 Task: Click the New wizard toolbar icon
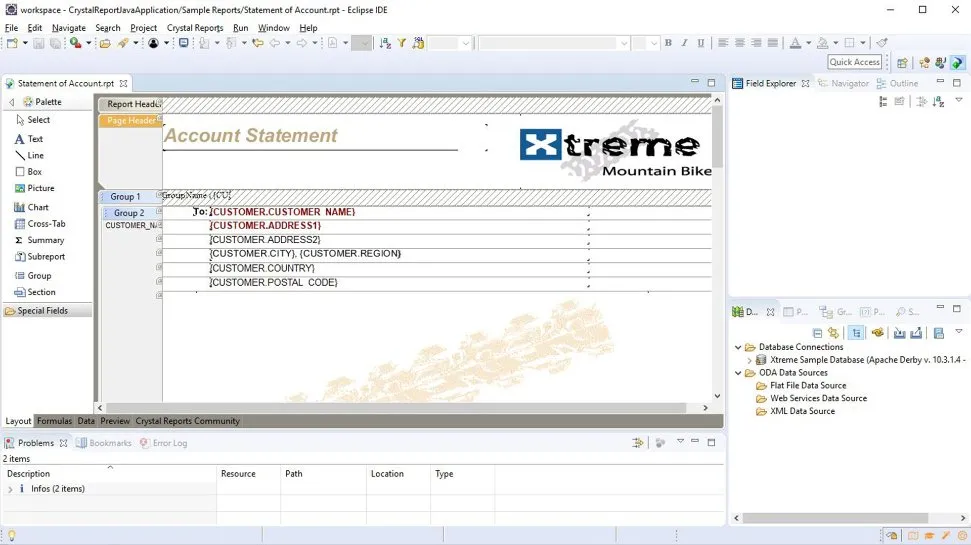[12, 43]
